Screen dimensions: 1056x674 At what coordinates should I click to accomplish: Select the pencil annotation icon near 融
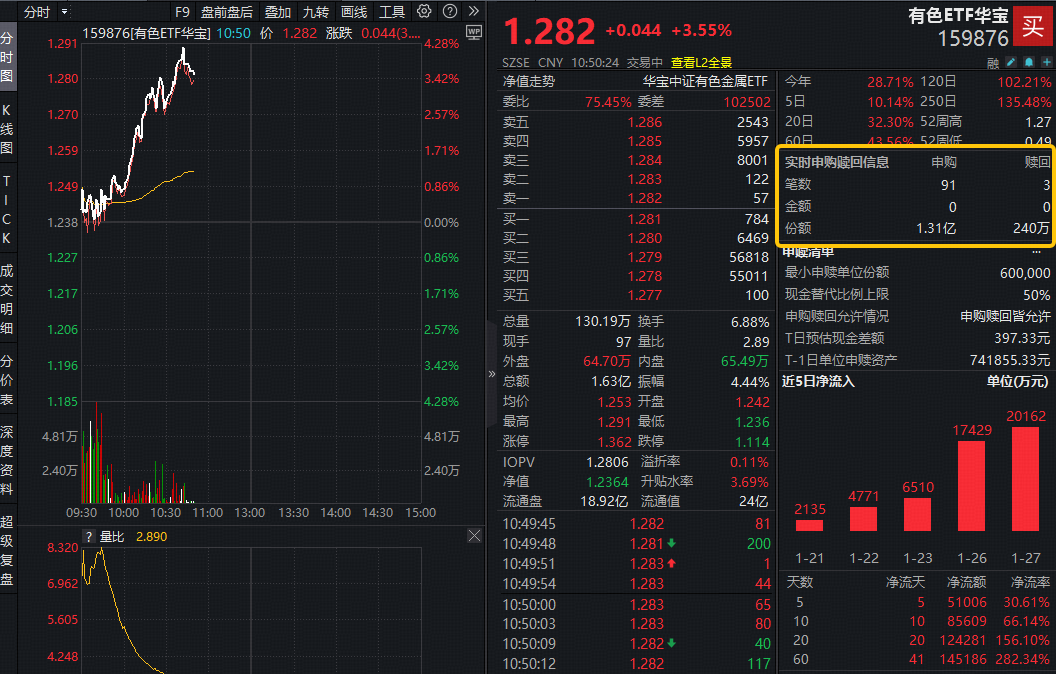1011,62
